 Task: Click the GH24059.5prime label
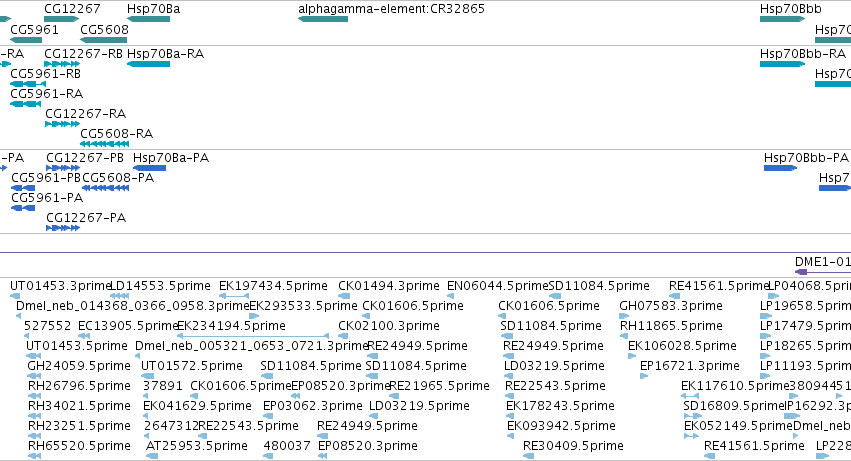[79, 366]
